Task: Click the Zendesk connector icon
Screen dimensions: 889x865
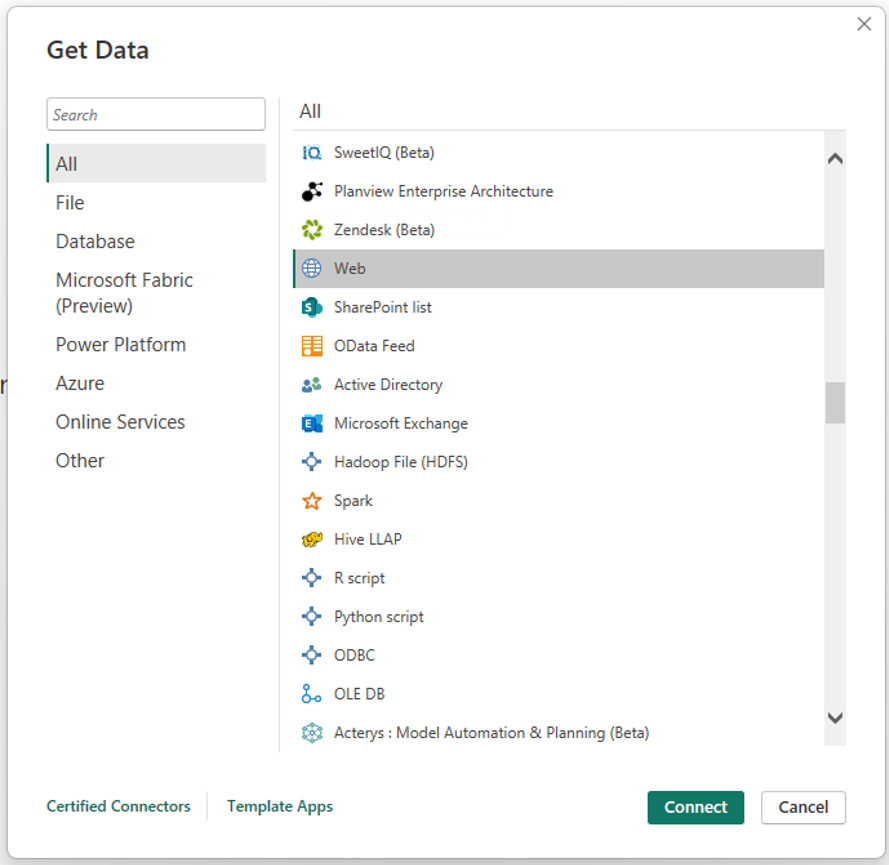Action: [312, 230]
